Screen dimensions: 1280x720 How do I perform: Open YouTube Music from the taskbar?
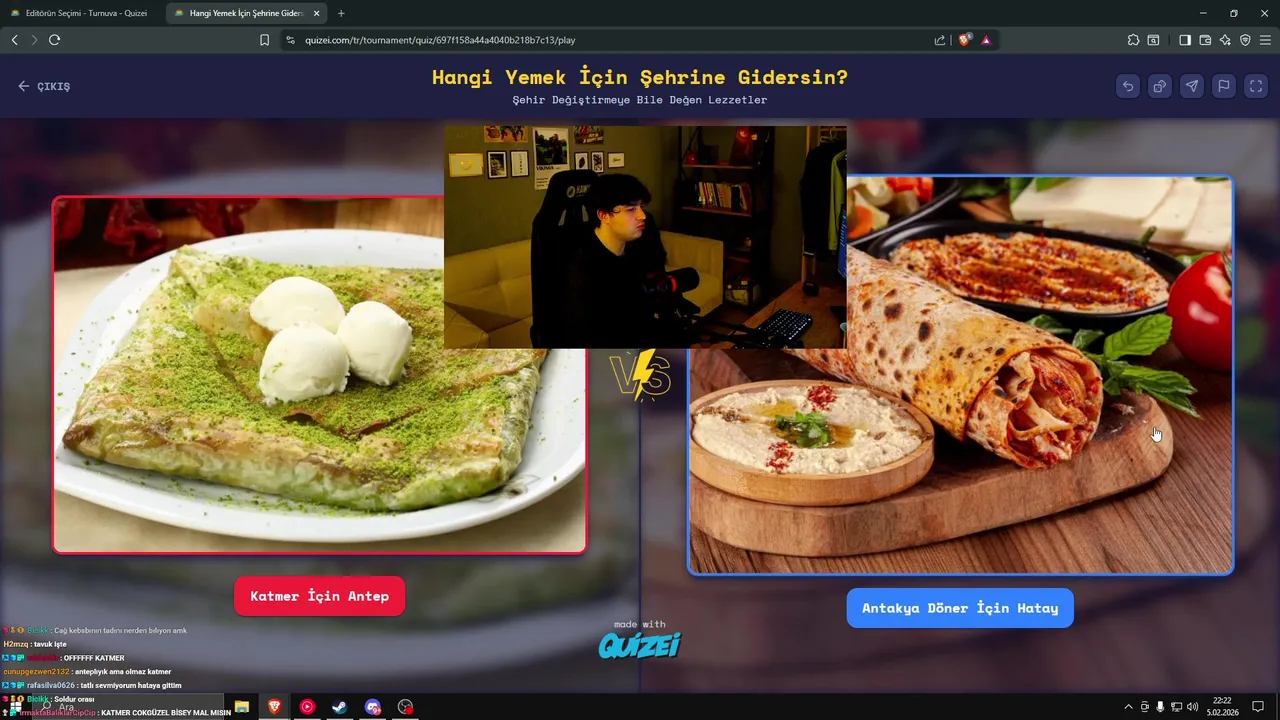pos(307,707)
